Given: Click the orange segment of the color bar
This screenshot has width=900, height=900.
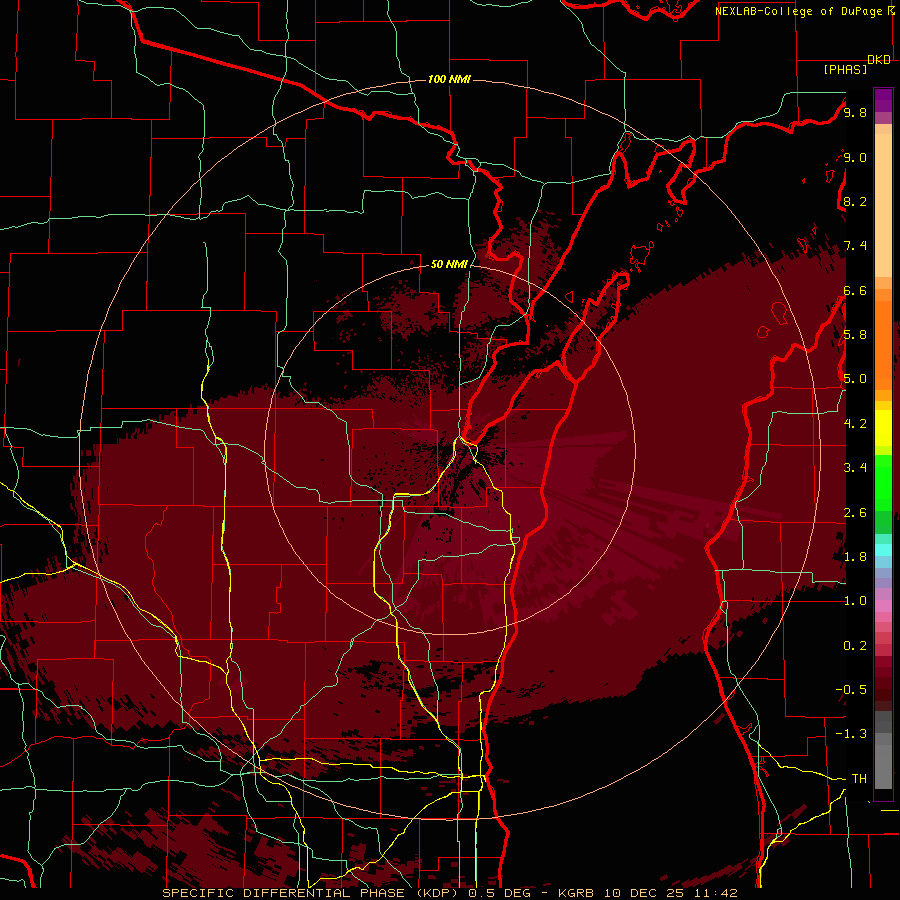Looking at the screenshot, I should coord(883,346).
